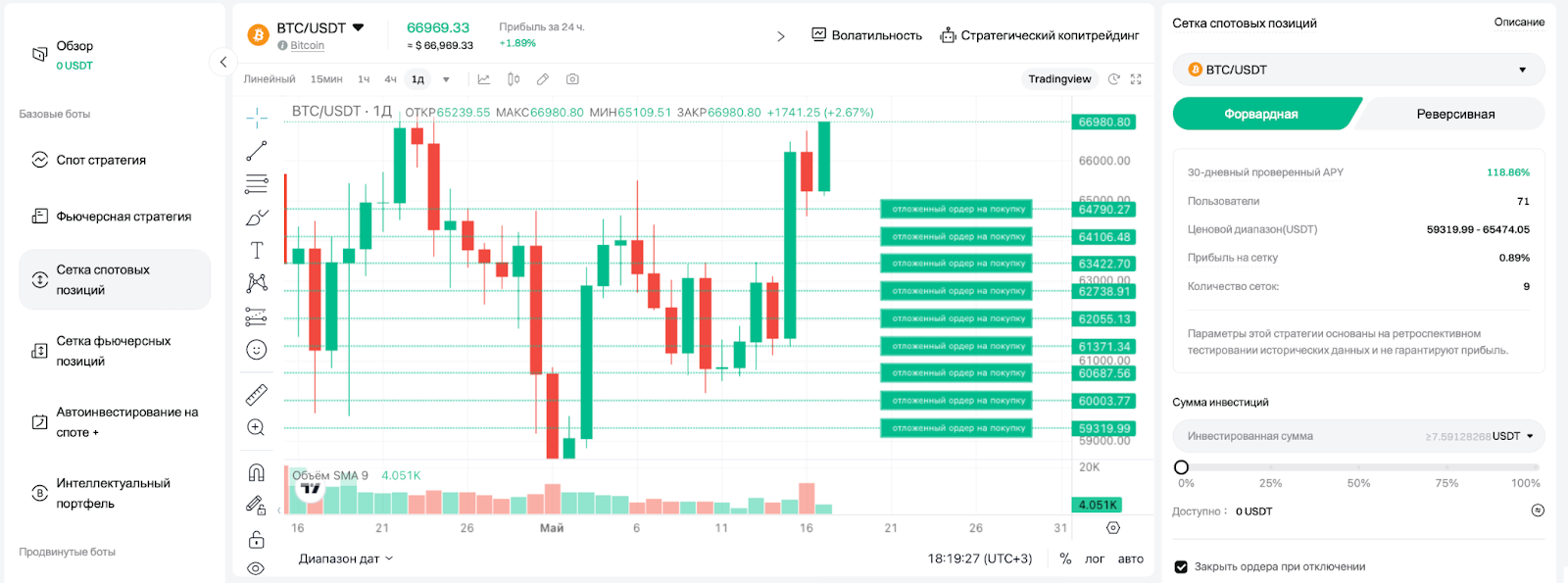Screen dimensions: 1568x583
Task: Enter fullscreen chart mode
Action: [x=1136, y=79]
